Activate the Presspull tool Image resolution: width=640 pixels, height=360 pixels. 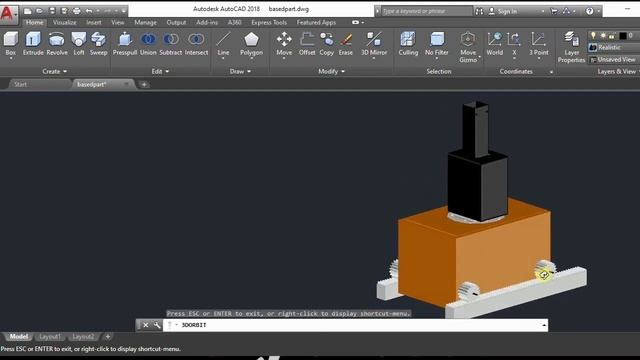[x=124, y=44]
